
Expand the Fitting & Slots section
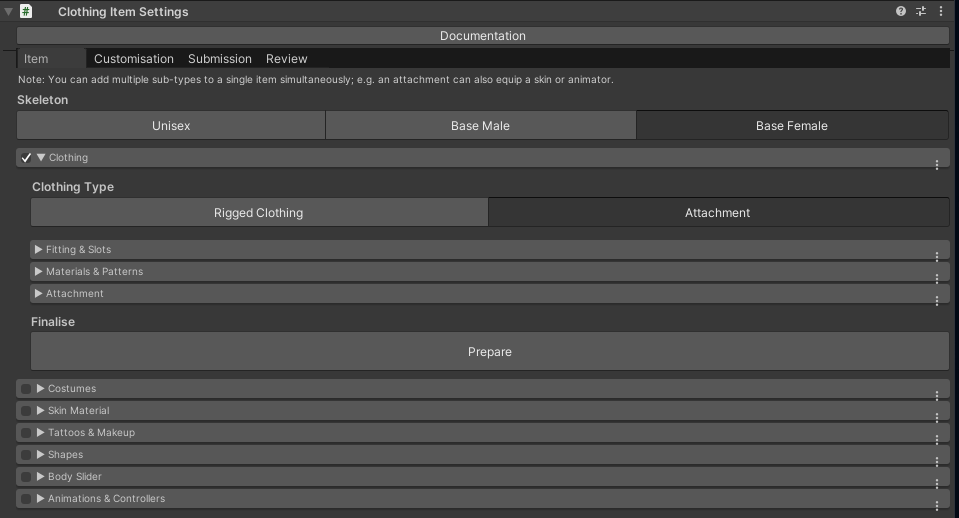pos(38,249)
